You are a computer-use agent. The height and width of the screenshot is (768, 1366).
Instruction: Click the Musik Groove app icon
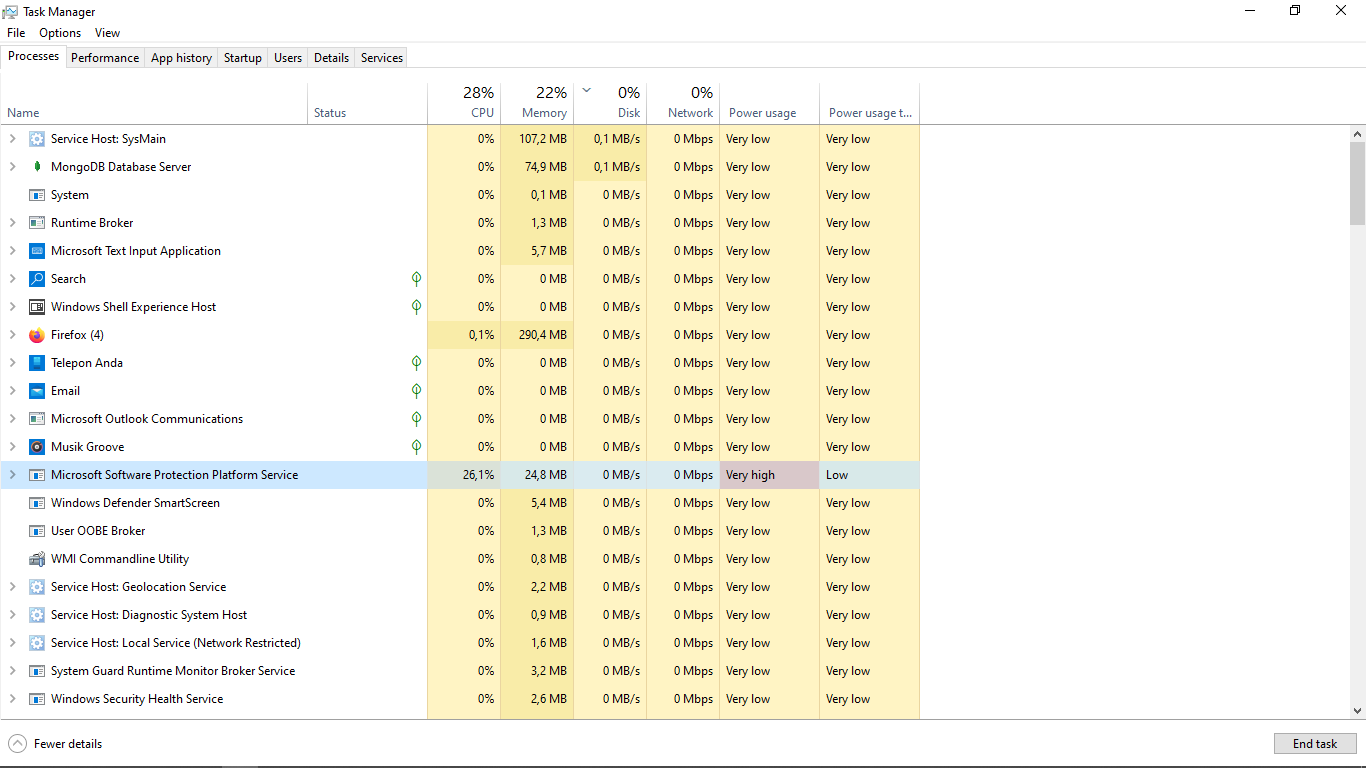click(37, 447)
